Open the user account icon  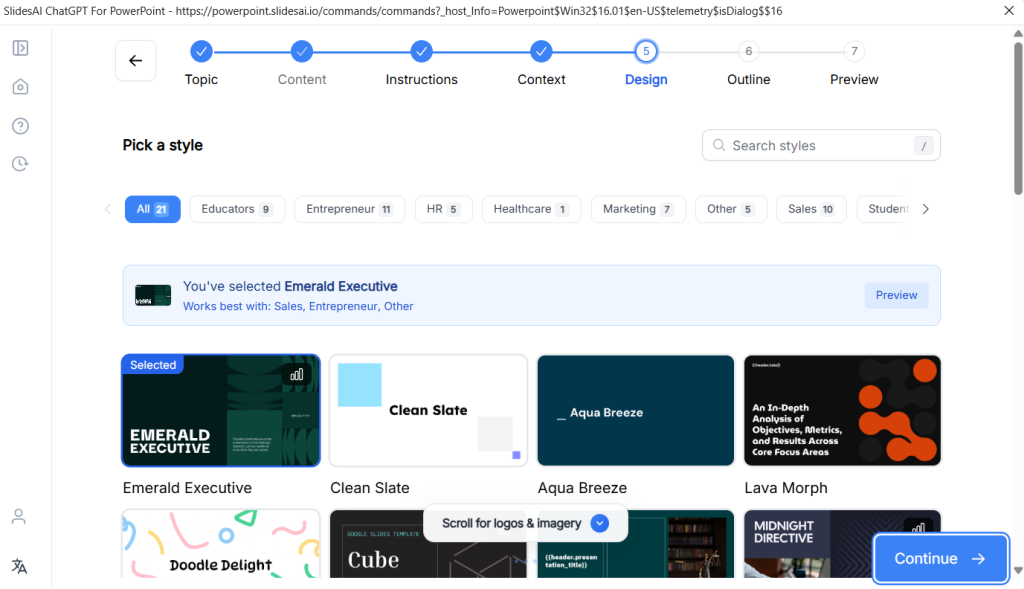pyautogui.click(x=19, y=517)
